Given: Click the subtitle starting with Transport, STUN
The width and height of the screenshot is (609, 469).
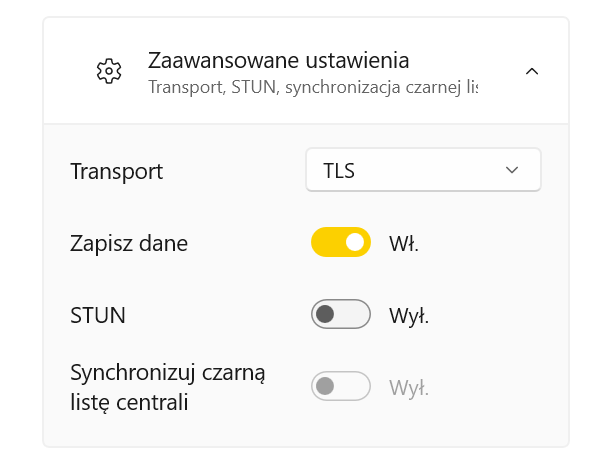Looking at the screenshot, I should [313, 87].
